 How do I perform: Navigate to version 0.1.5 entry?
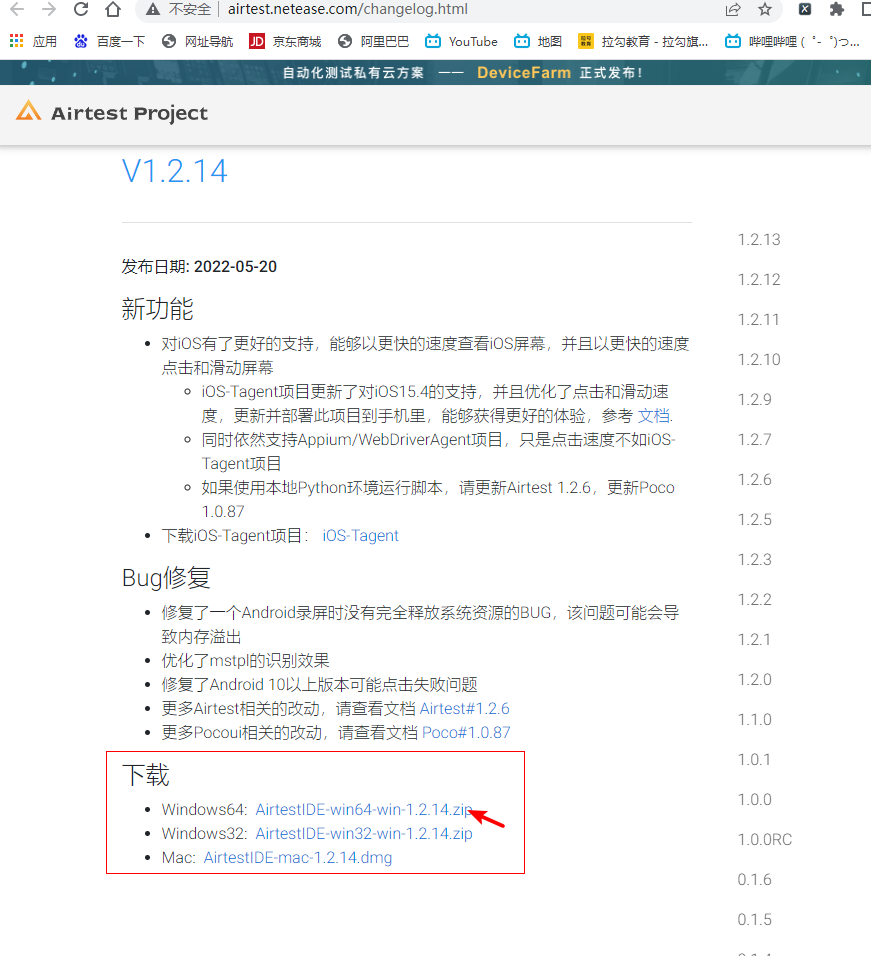pyautogui.click(x=755, y=919)
